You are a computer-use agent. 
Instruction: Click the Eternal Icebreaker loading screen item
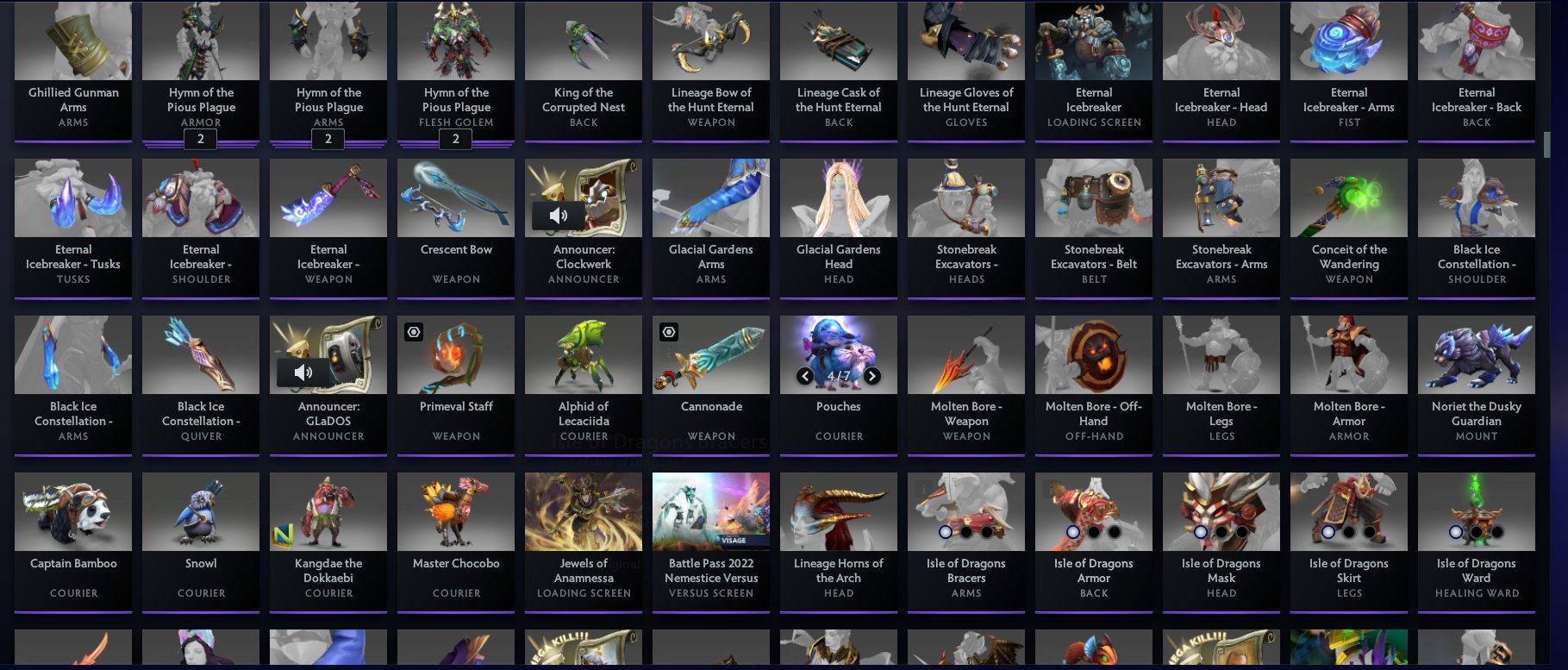1094,71
